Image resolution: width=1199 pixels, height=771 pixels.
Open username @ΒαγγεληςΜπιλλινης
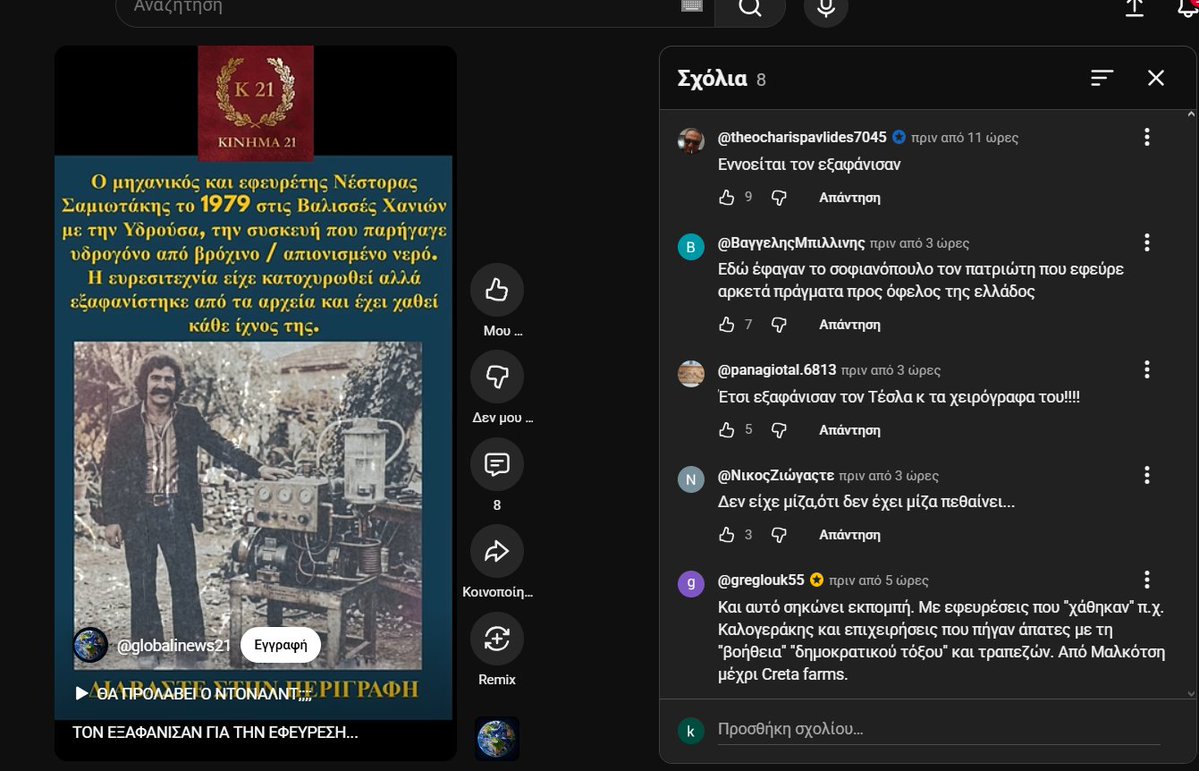click(791, 242)
